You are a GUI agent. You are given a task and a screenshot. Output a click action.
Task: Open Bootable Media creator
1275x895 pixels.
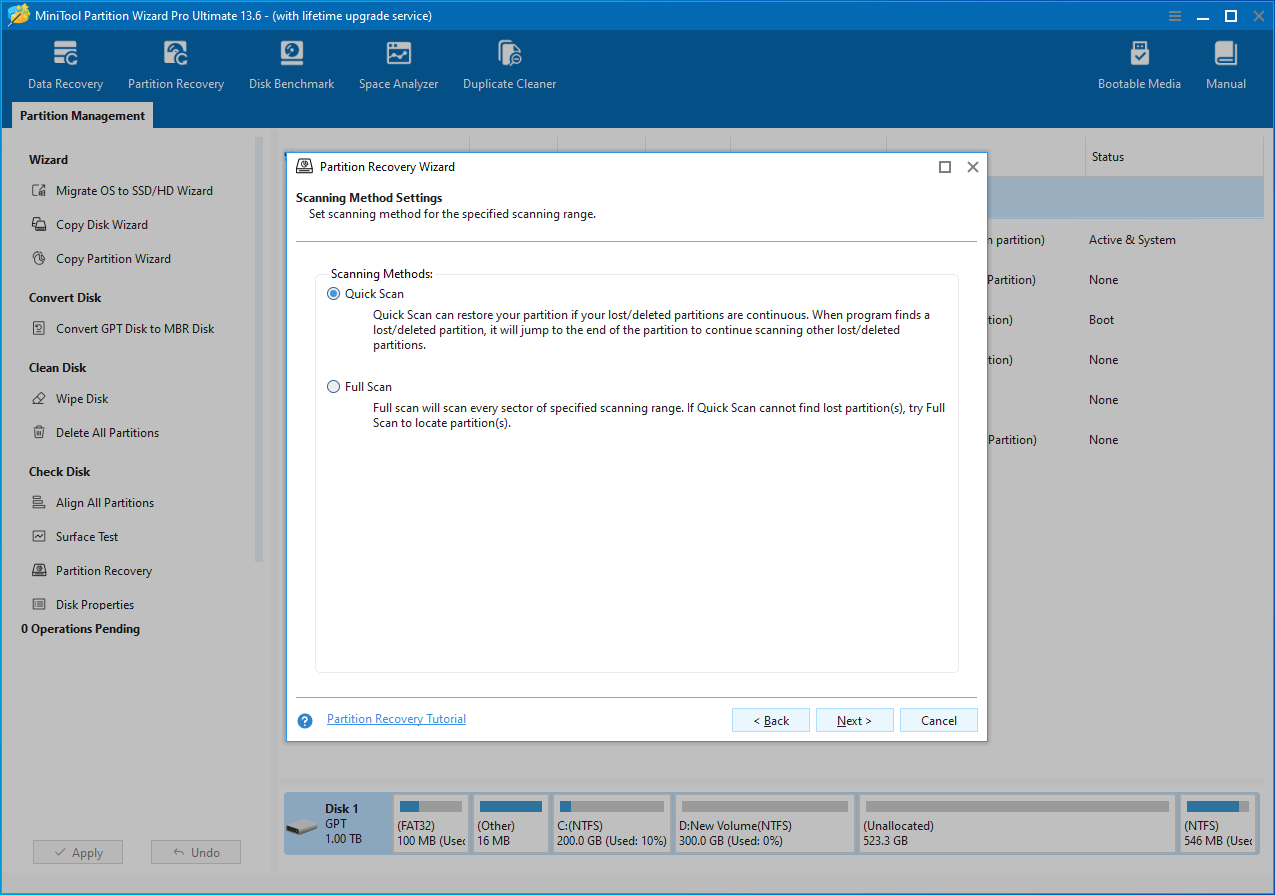pos(1139,62)
